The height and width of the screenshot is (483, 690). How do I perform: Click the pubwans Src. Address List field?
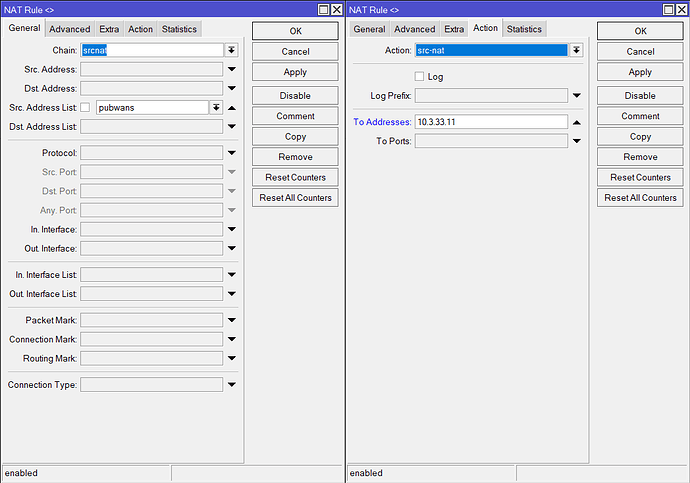[152, 107]
